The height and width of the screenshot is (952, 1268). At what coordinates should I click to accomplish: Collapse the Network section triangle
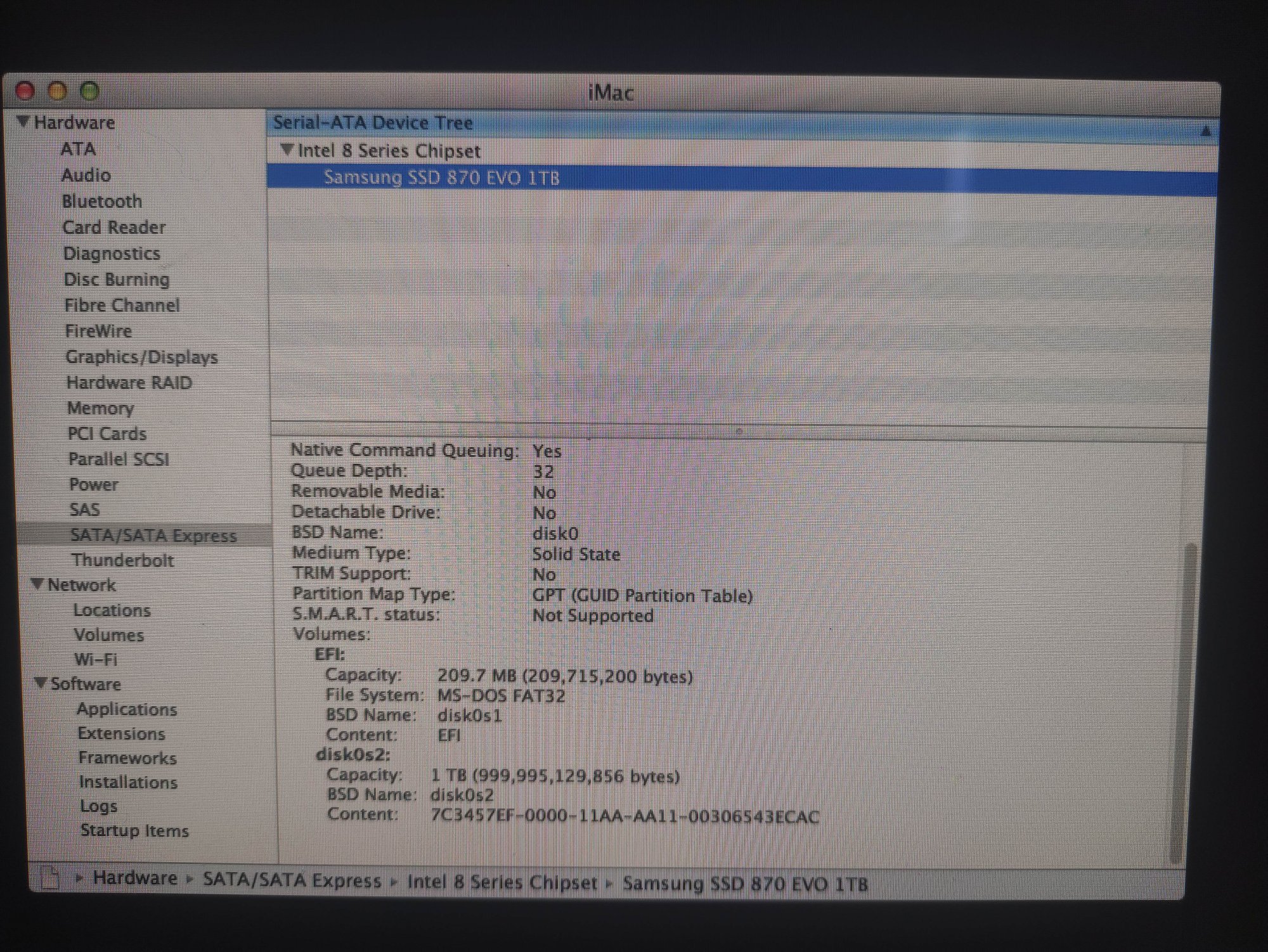pos(38,584)
